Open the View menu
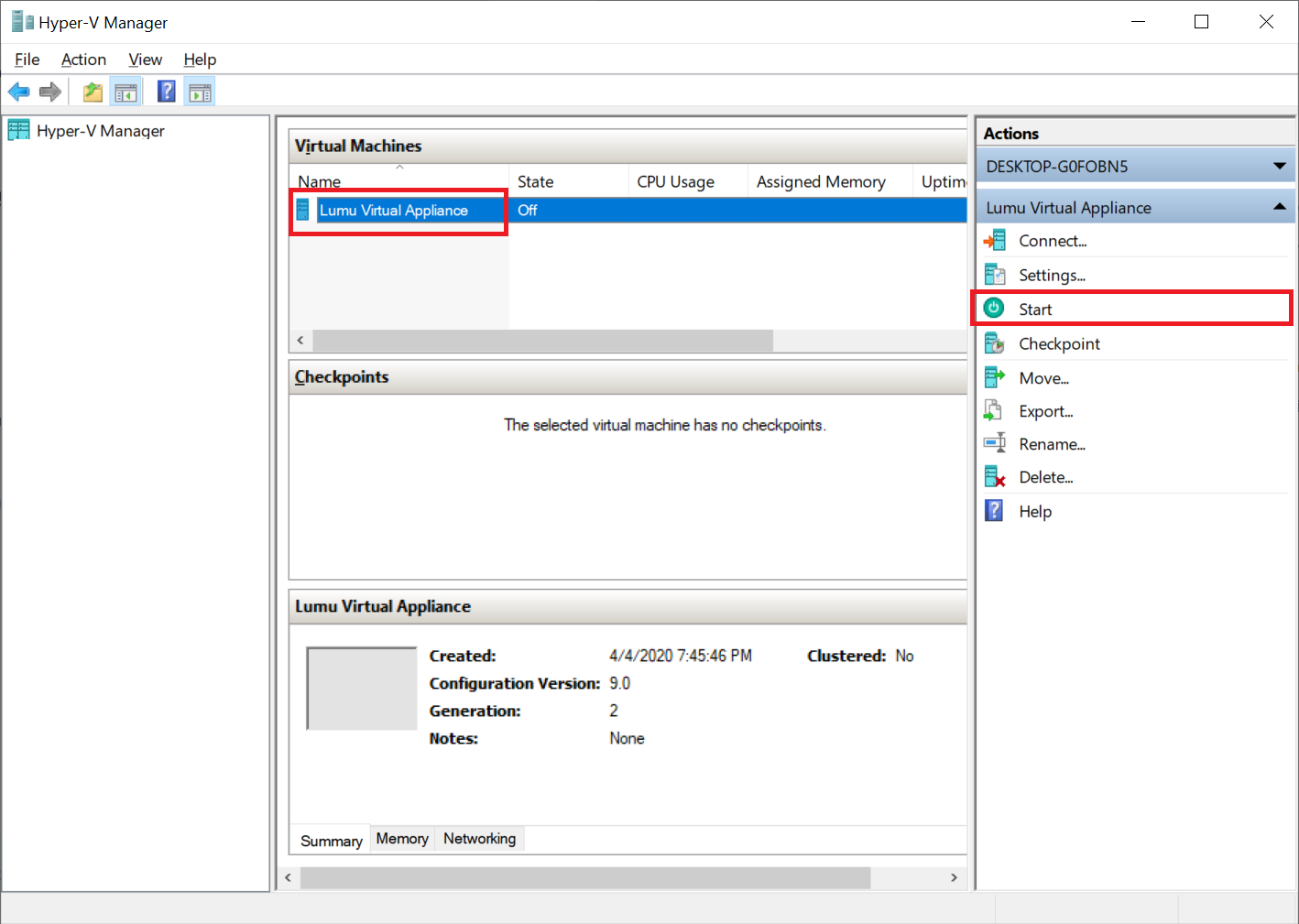1299x924 pixels. (x=145, y=60)
